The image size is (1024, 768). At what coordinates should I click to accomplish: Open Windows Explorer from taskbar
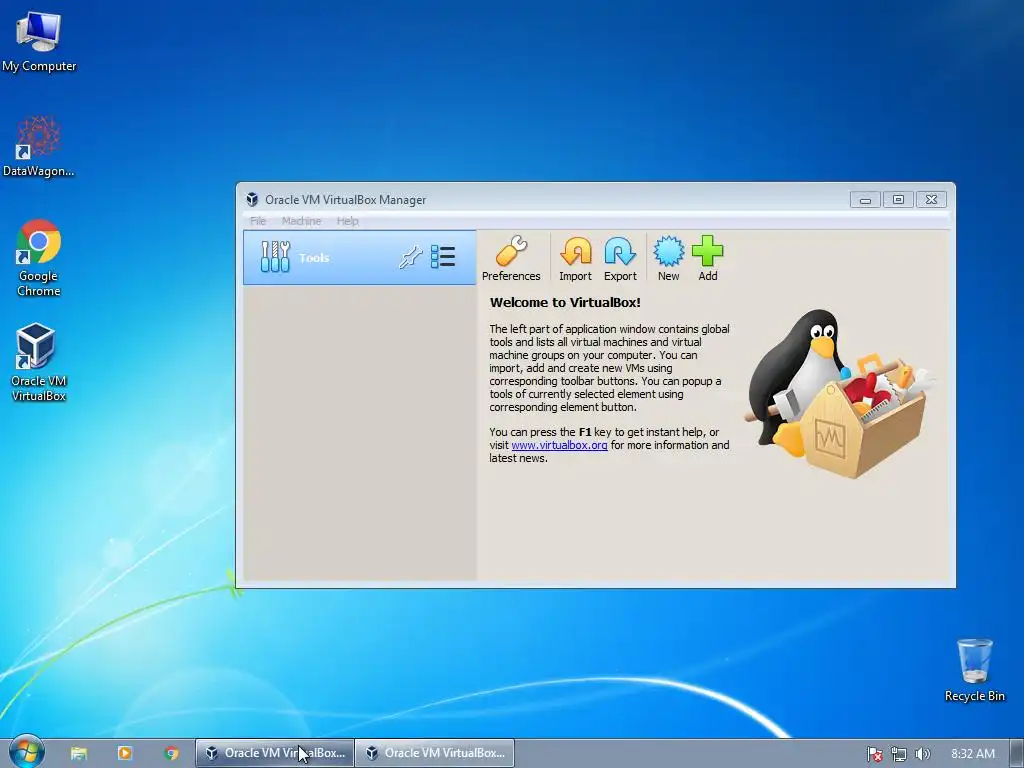[x=79, y=753]
